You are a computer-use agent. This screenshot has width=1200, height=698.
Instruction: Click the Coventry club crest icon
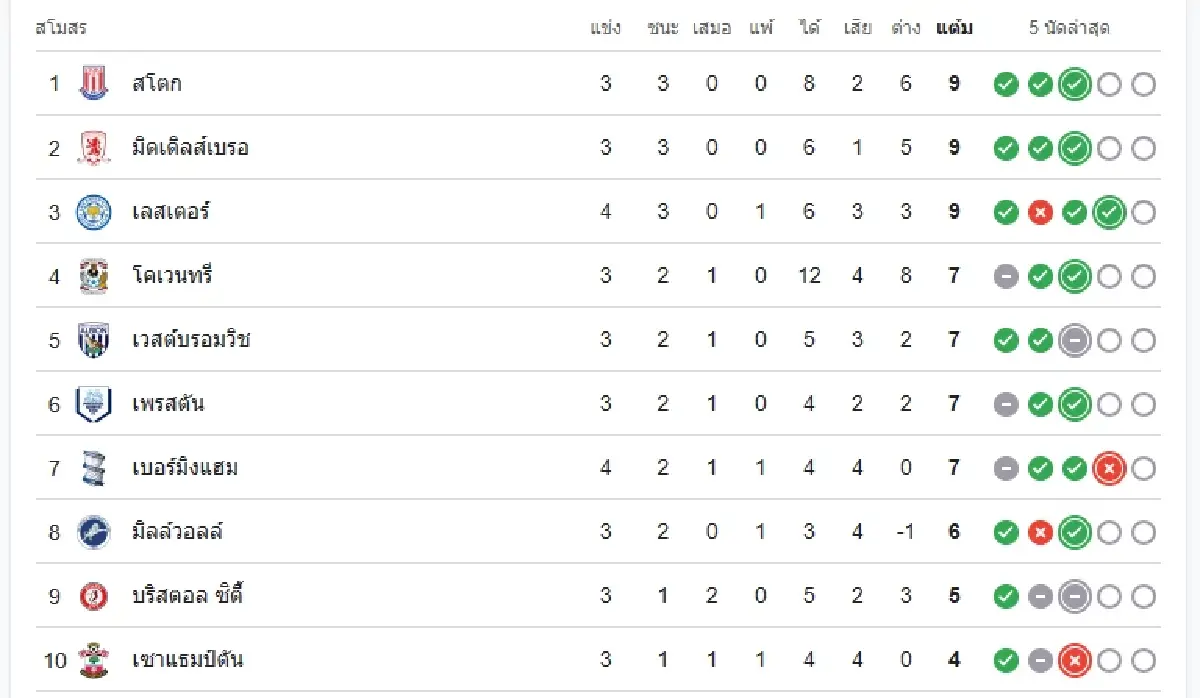93,276
